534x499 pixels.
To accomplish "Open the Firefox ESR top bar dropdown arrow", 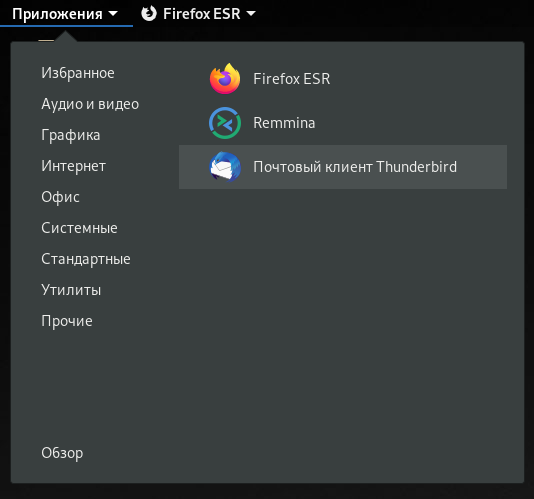I will (251, 14).
